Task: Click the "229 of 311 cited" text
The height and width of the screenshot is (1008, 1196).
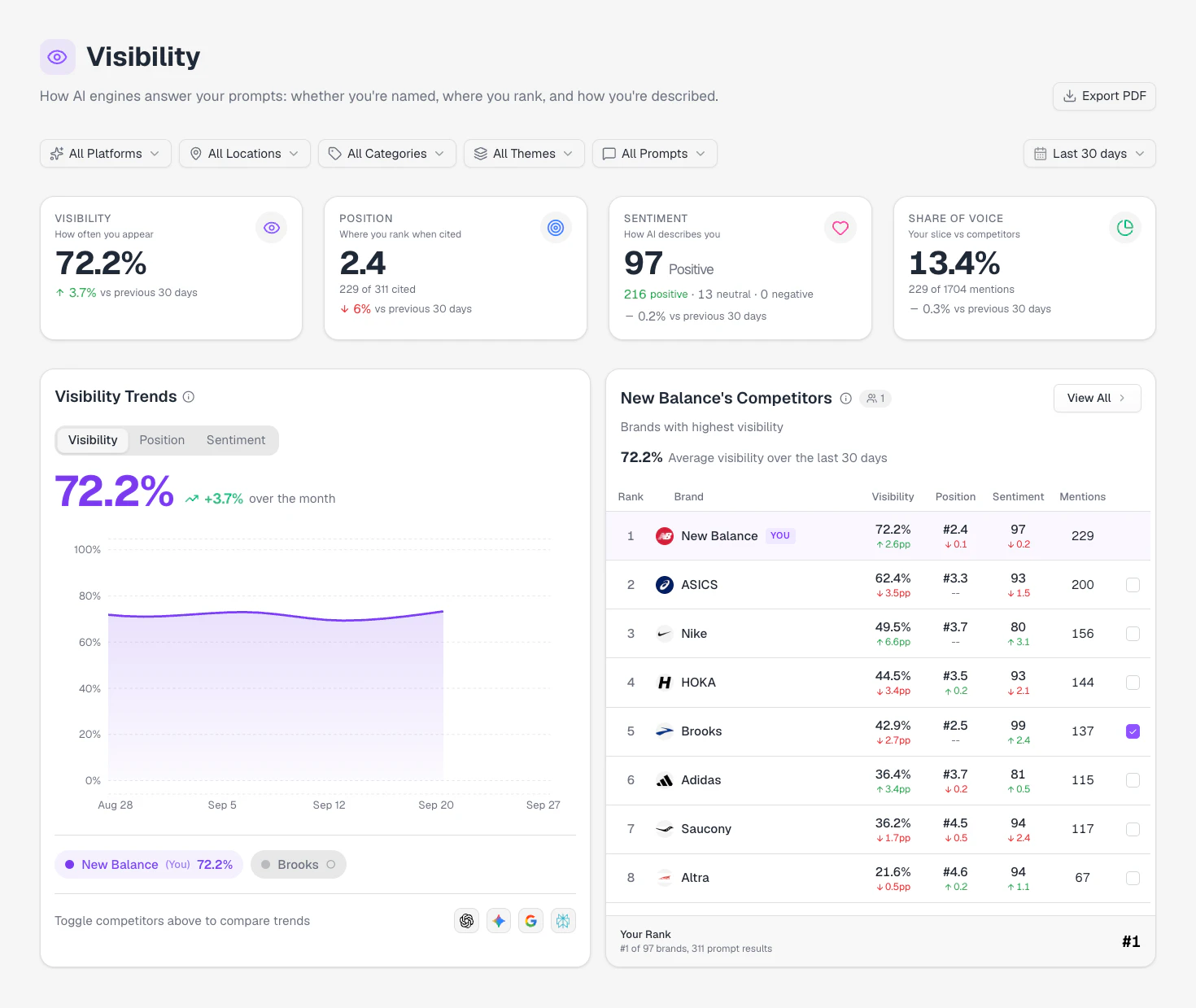Action: [378, 290]
